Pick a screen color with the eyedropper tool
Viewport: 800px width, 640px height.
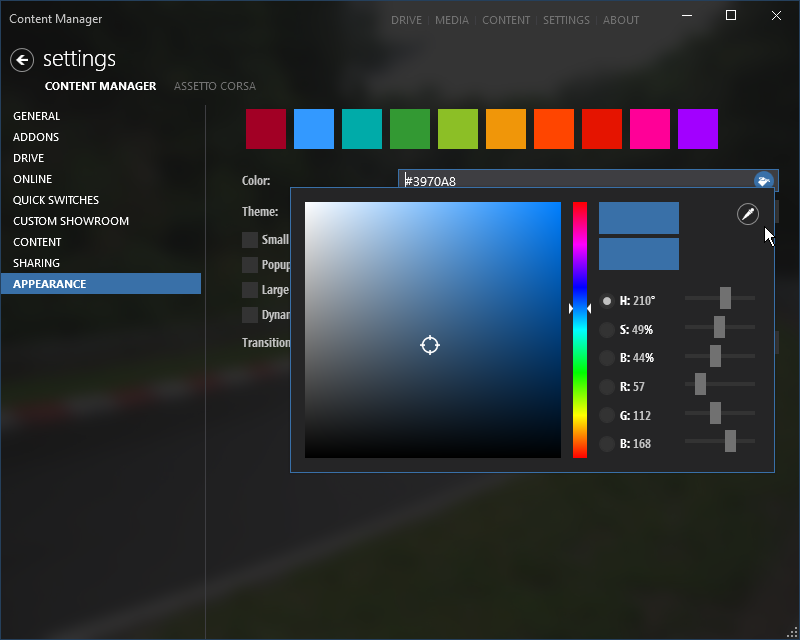click(x=747, y=214)
